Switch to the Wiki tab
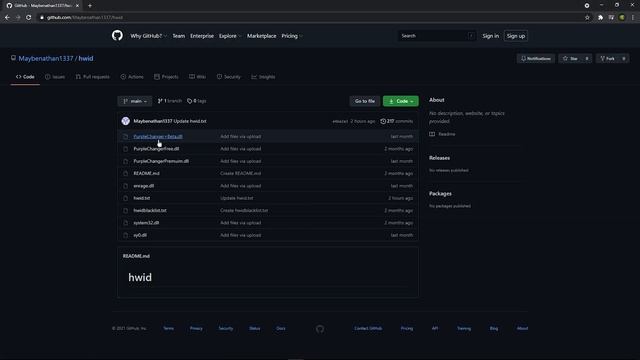 [198, 77]
